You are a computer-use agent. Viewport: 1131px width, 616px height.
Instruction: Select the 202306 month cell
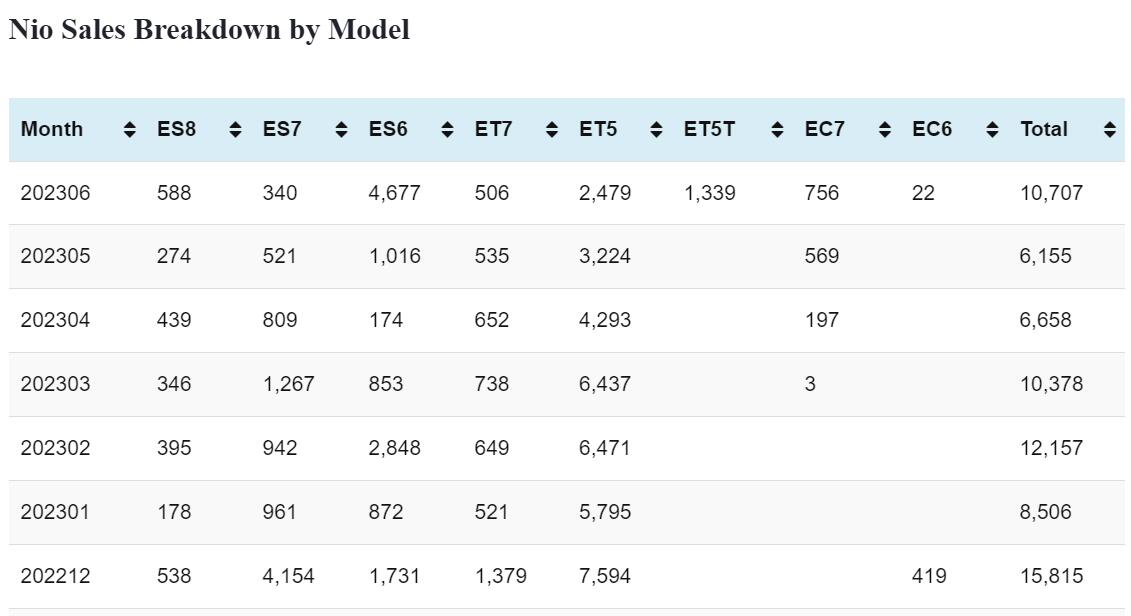55,193
